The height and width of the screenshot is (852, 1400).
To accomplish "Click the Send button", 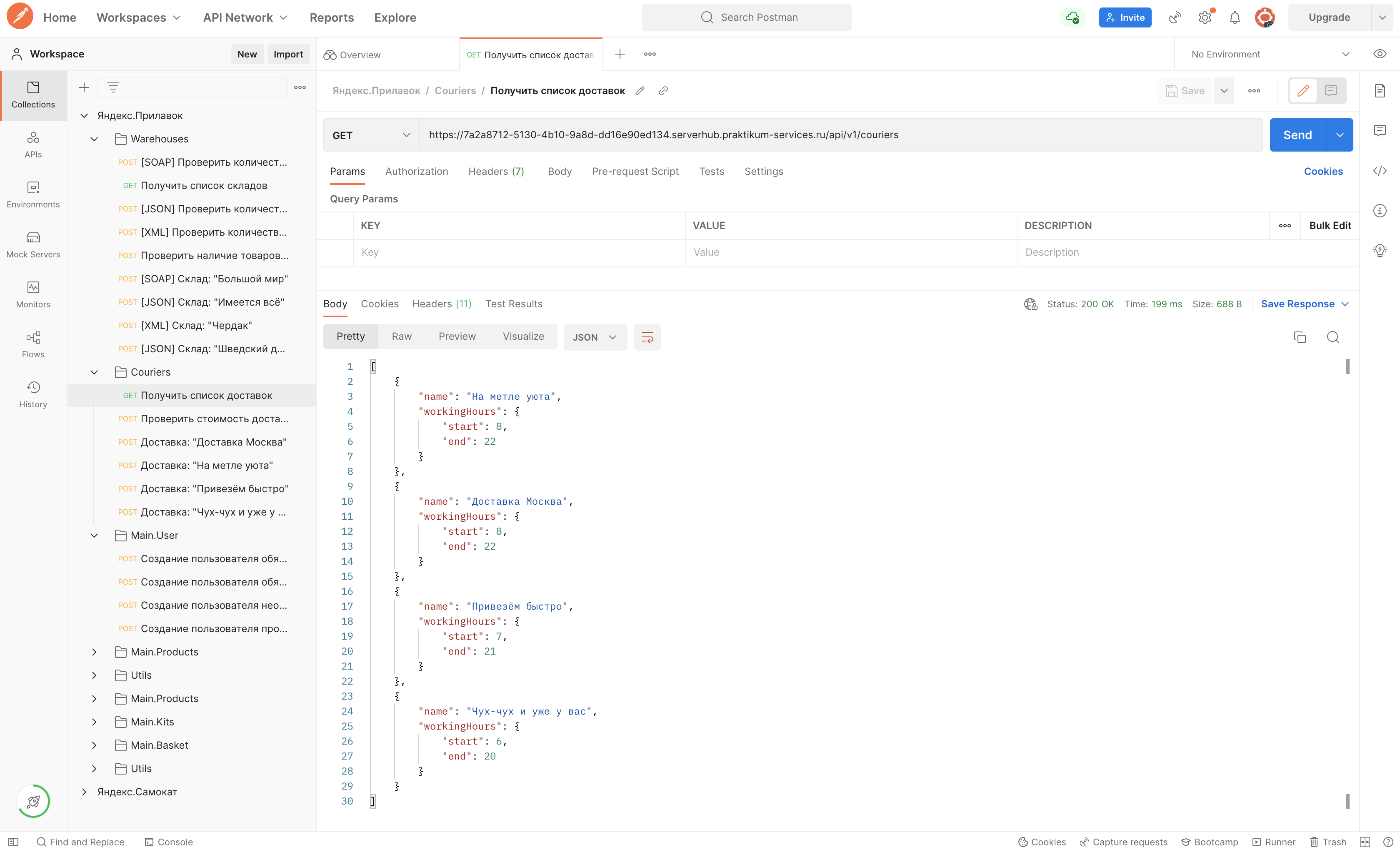I will tap(1297, 135).
